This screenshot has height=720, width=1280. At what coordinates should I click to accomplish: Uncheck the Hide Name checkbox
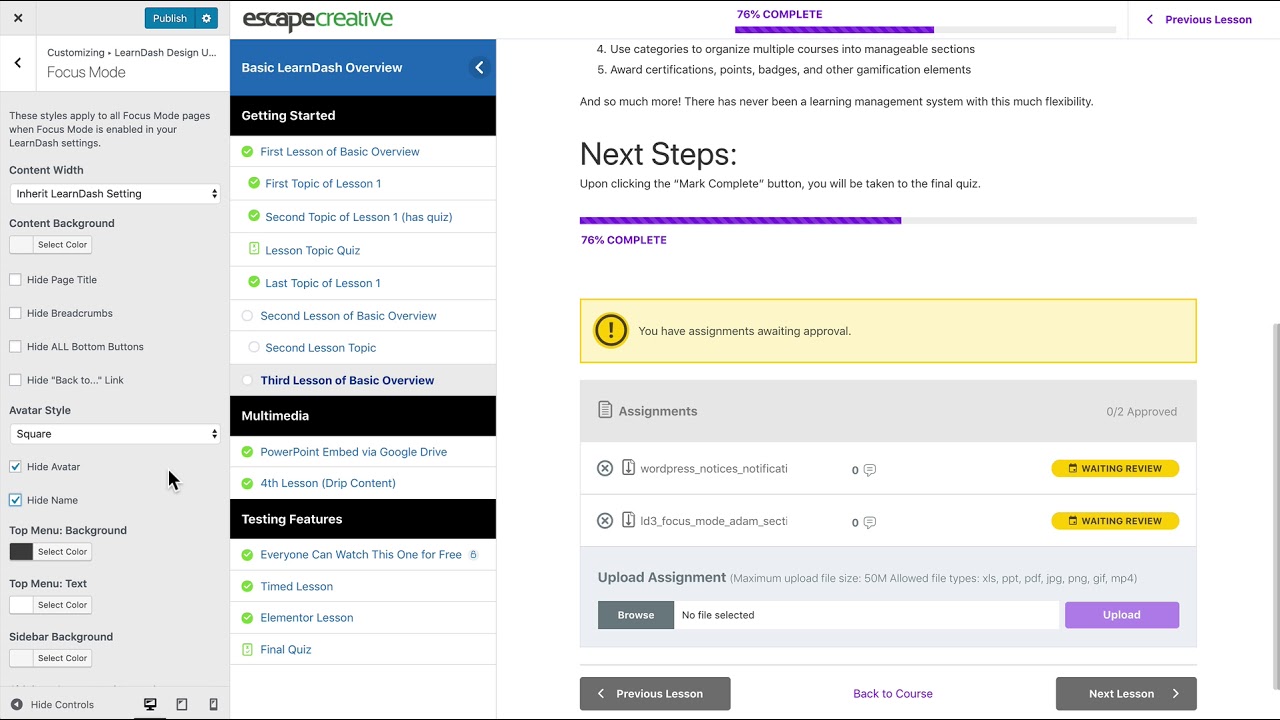point(15,500)
